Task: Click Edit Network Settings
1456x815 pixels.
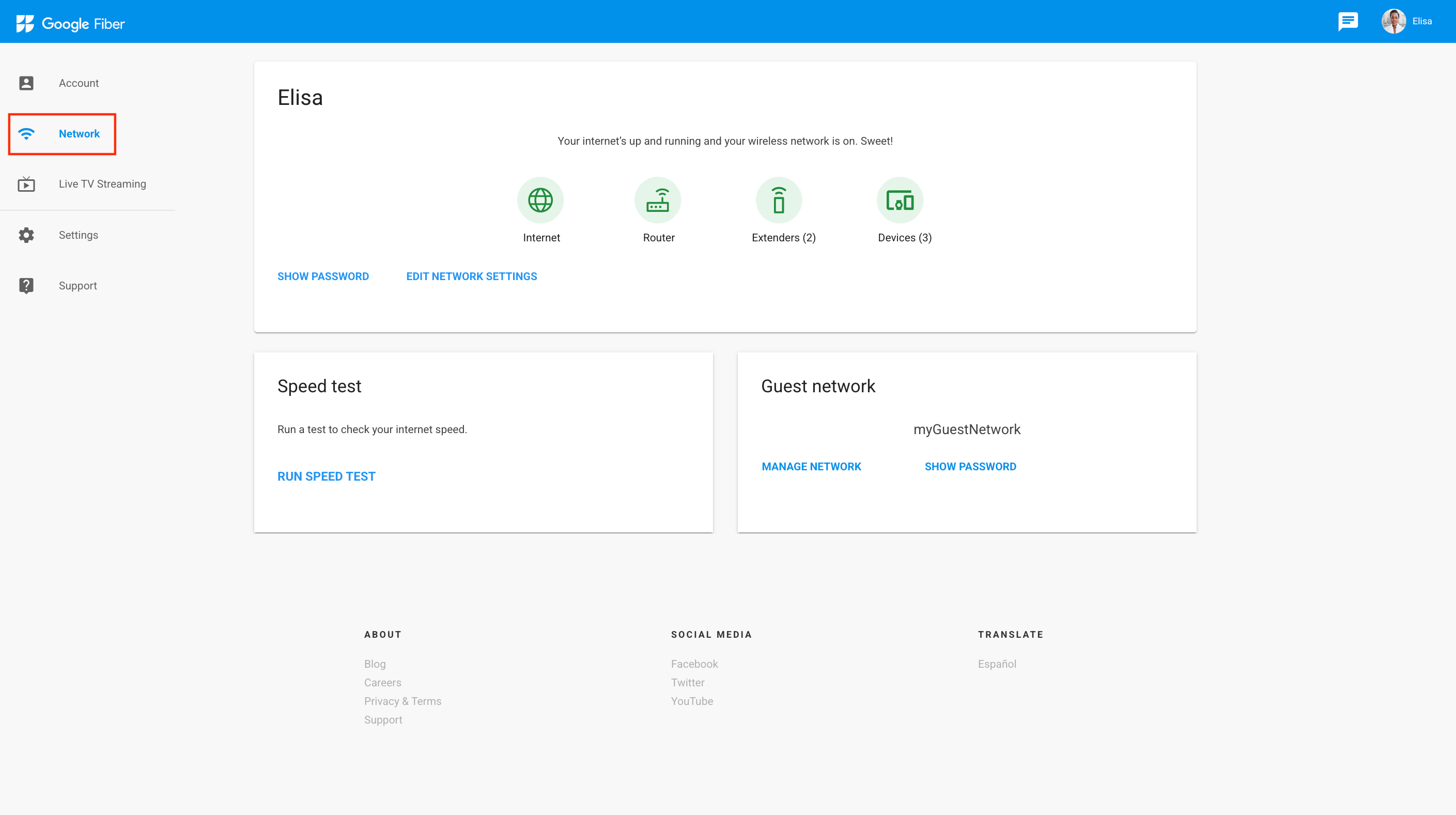Action: (x=471, y=276)
